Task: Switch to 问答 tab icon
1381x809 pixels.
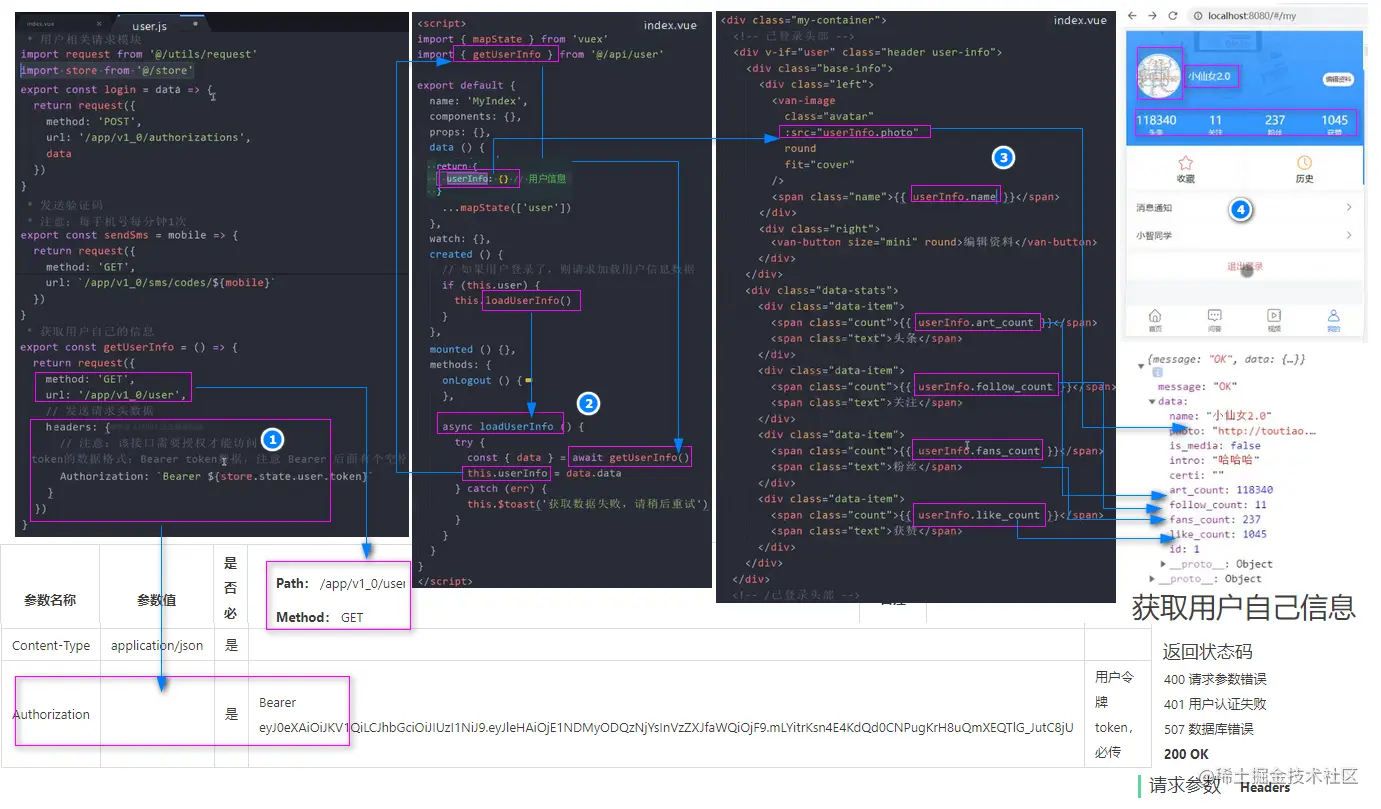Action: [x=1215, y=315]
